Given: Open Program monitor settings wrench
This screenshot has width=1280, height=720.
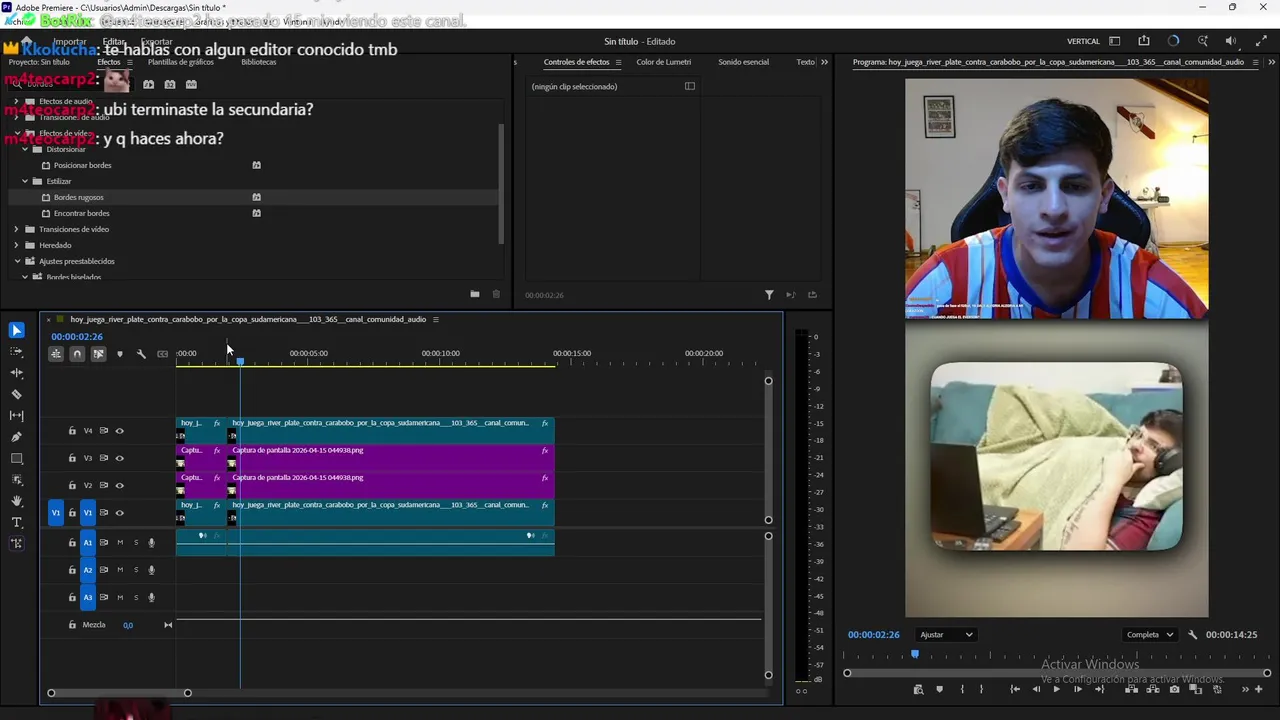Looking at the screenshot, I should 1192,635.
